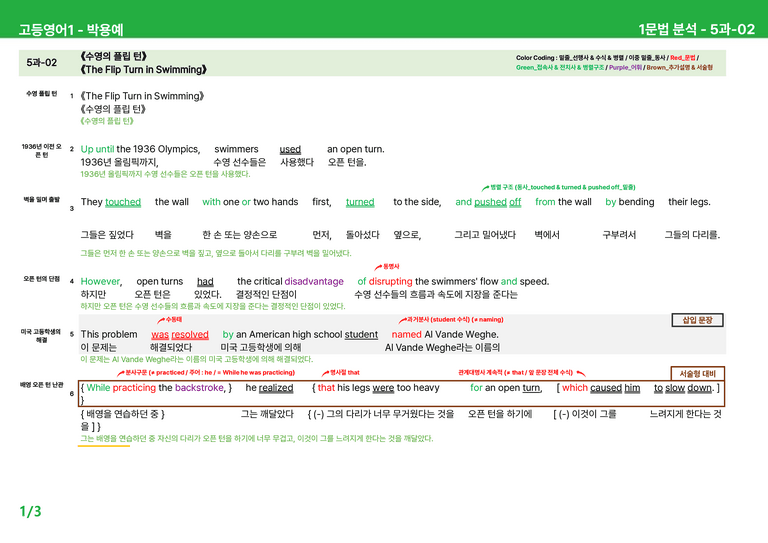The width and height of the screenshot is (768, 543).
Task: Click the Korean word "구부려서"
Action: coord(619,235)
